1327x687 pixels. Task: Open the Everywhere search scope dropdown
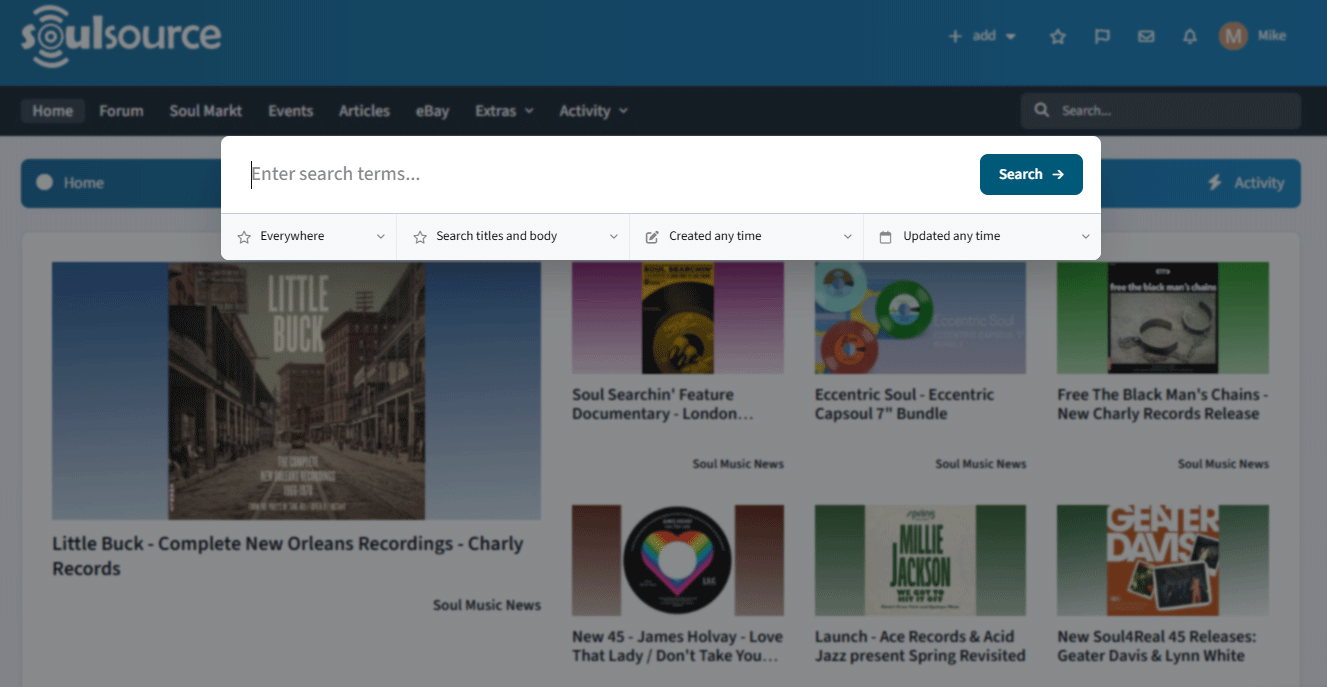[x=309, y=237]
